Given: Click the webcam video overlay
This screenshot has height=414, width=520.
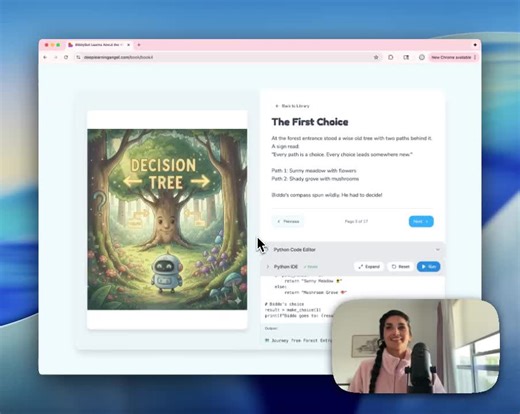Looking at the screenshot, I should click(x=416, y=346).
